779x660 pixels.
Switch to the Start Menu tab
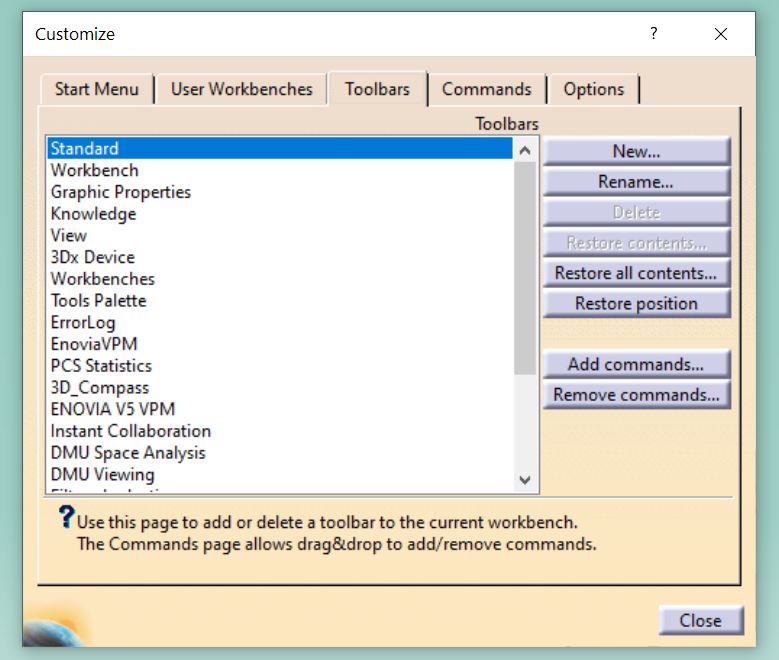(96, 89)
